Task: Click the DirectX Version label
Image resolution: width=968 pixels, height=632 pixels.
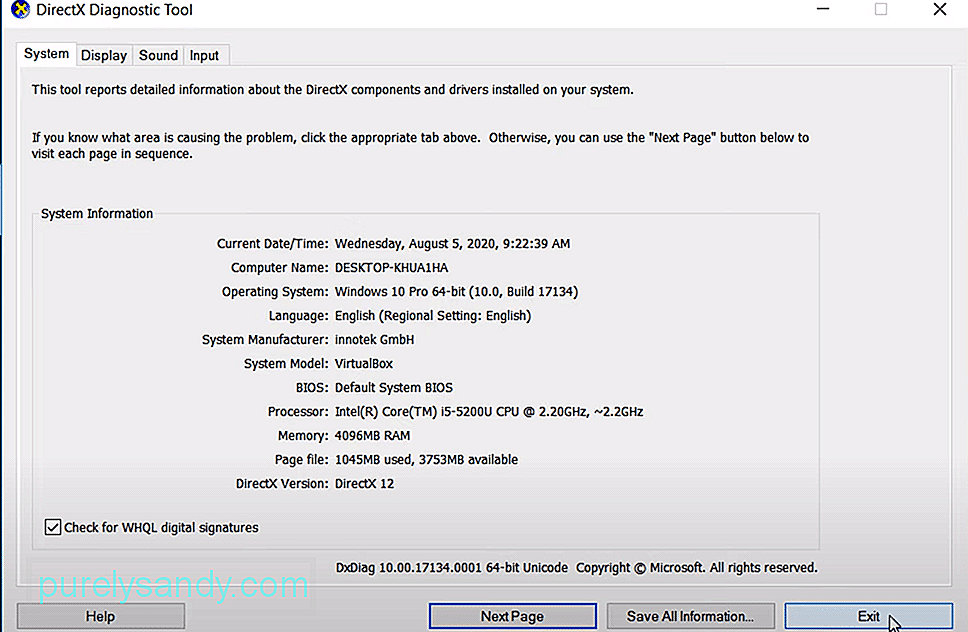Action: [x=282, y=484]
